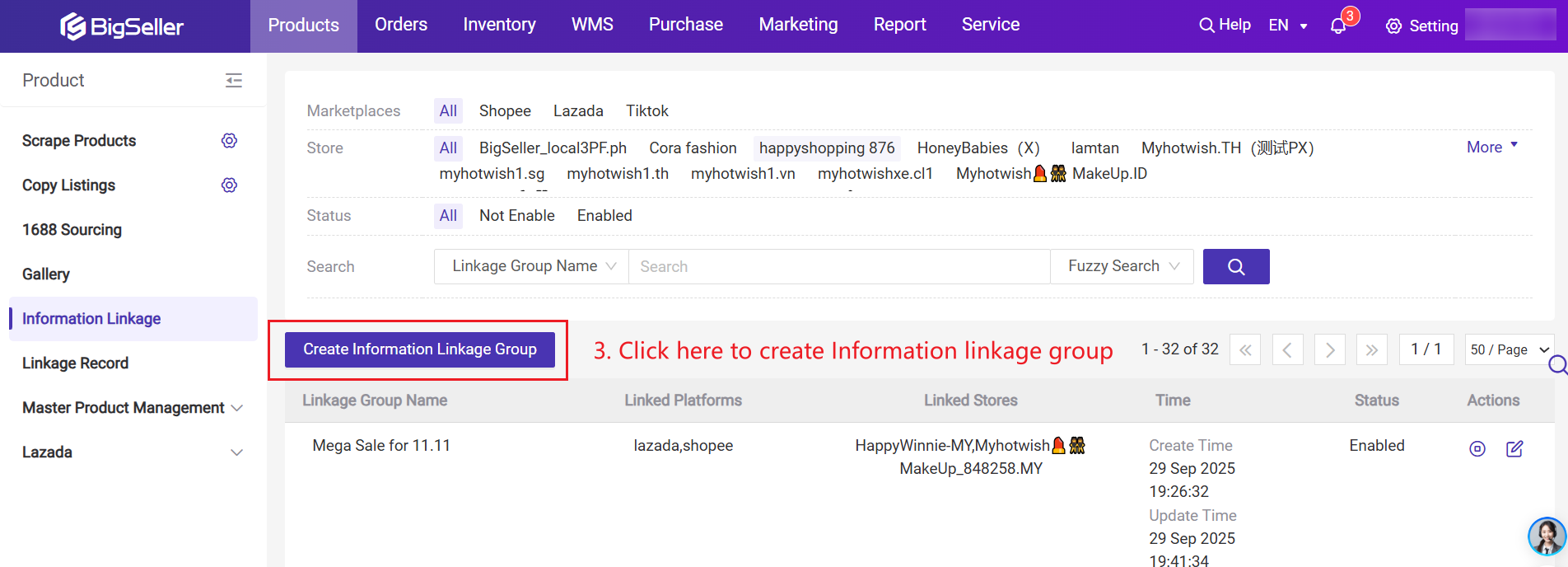Screen dimensions: 1568x567
Task: Click Create Information Linkage Group button
Action: [x=419, y=349]
